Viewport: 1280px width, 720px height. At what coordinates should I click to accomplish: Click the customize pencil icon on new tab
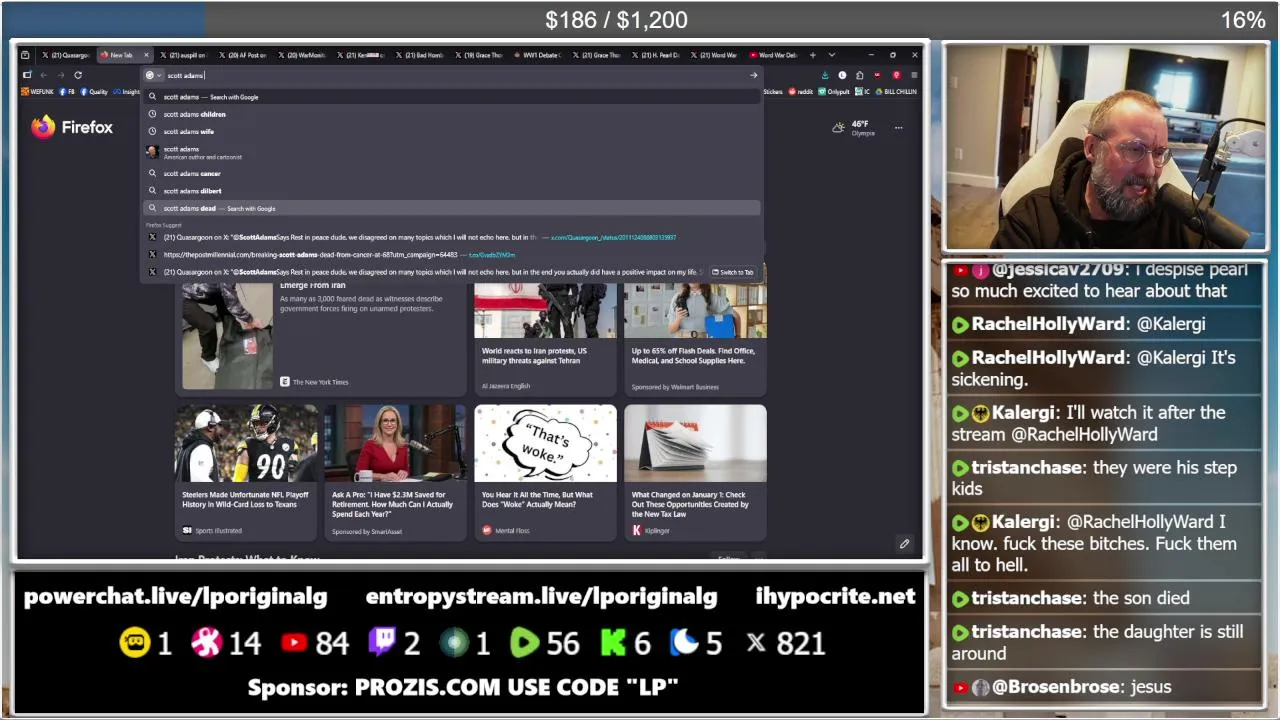(904, 544)
